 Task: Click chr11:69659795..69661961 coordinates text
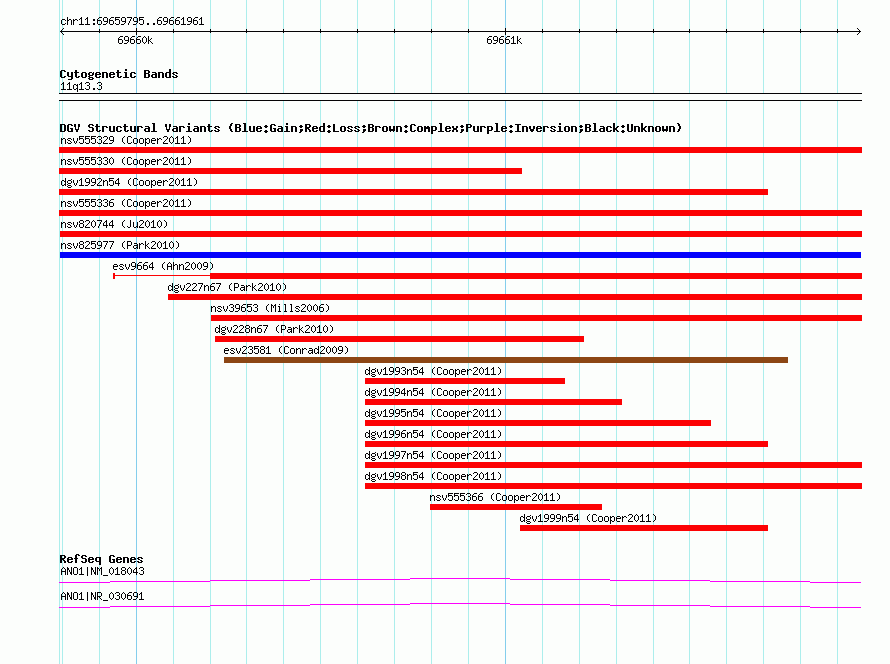(x=132, y=21)
